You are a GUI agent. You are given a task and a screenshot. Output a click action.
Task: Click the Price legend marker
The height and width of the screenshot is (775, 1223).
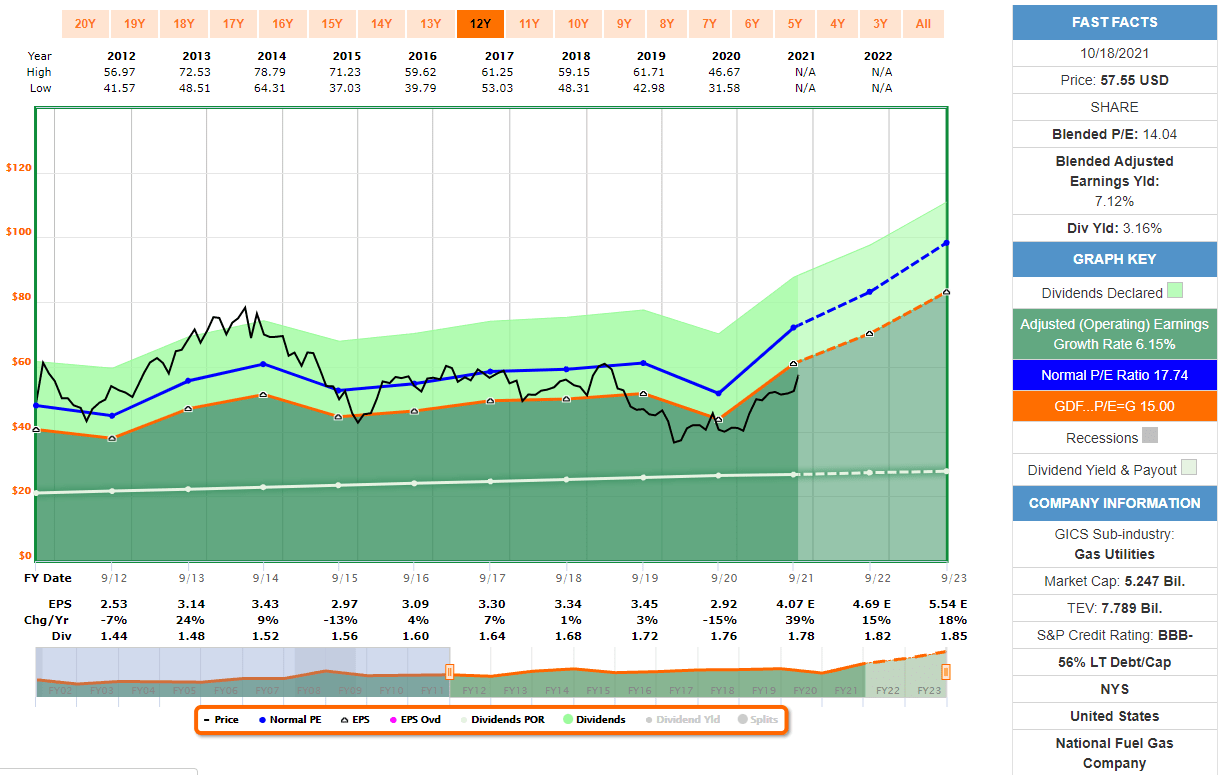point(221,719)
